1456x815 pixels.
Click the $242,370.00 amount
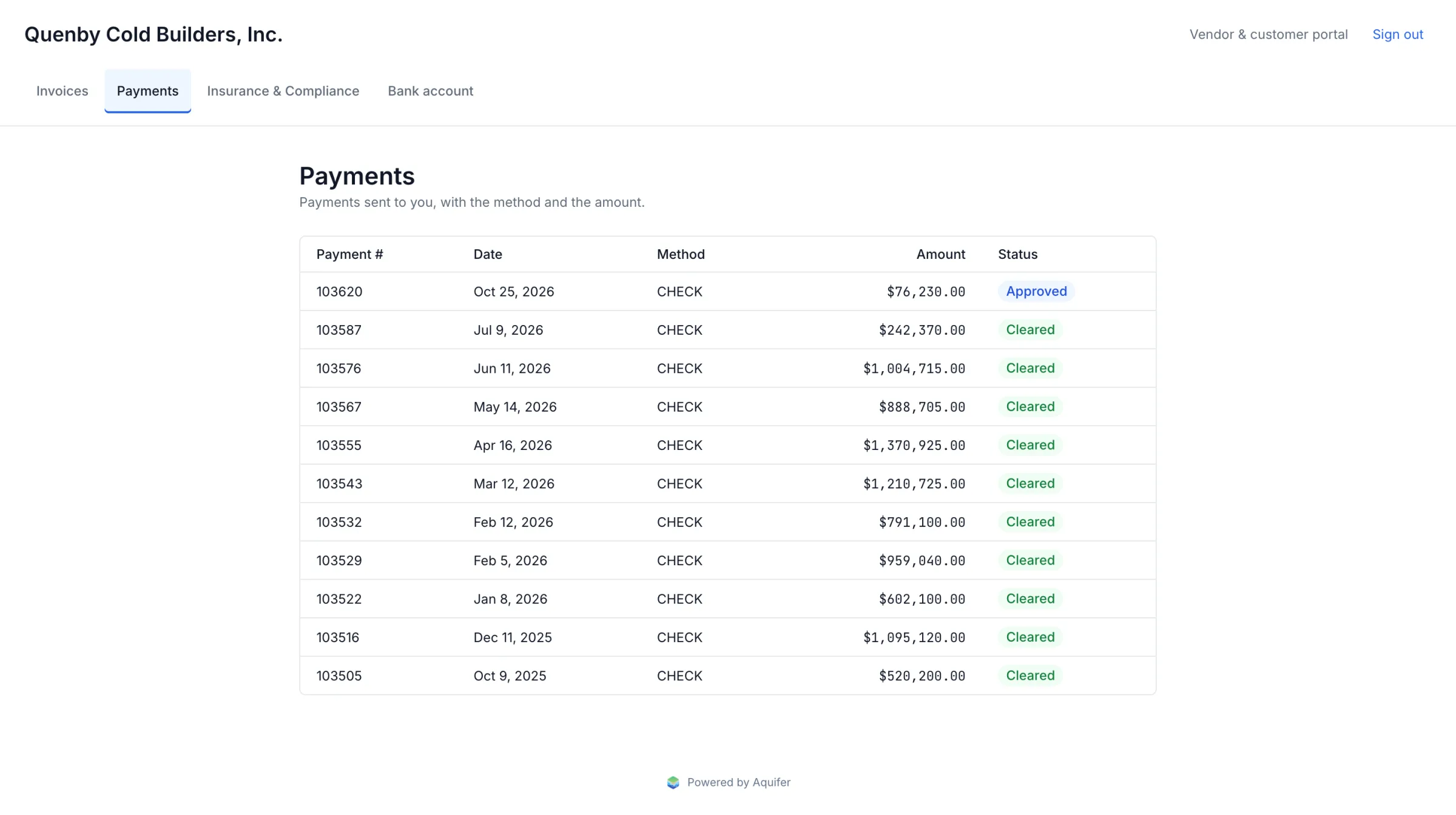click(x=922, y=330)
